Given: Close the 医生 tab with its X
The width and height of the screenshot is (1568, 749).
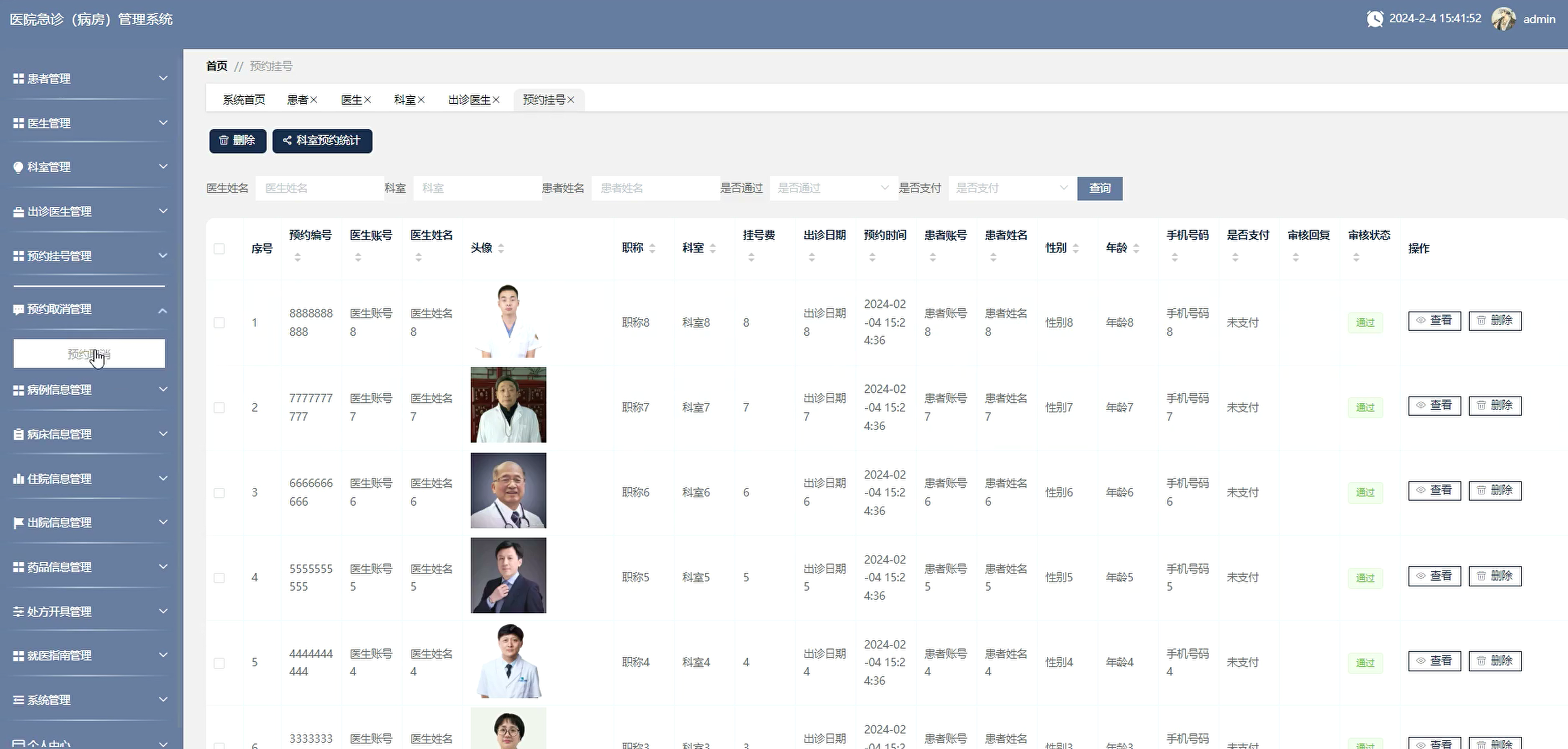Looking at the screenshot, I should 367,100.
